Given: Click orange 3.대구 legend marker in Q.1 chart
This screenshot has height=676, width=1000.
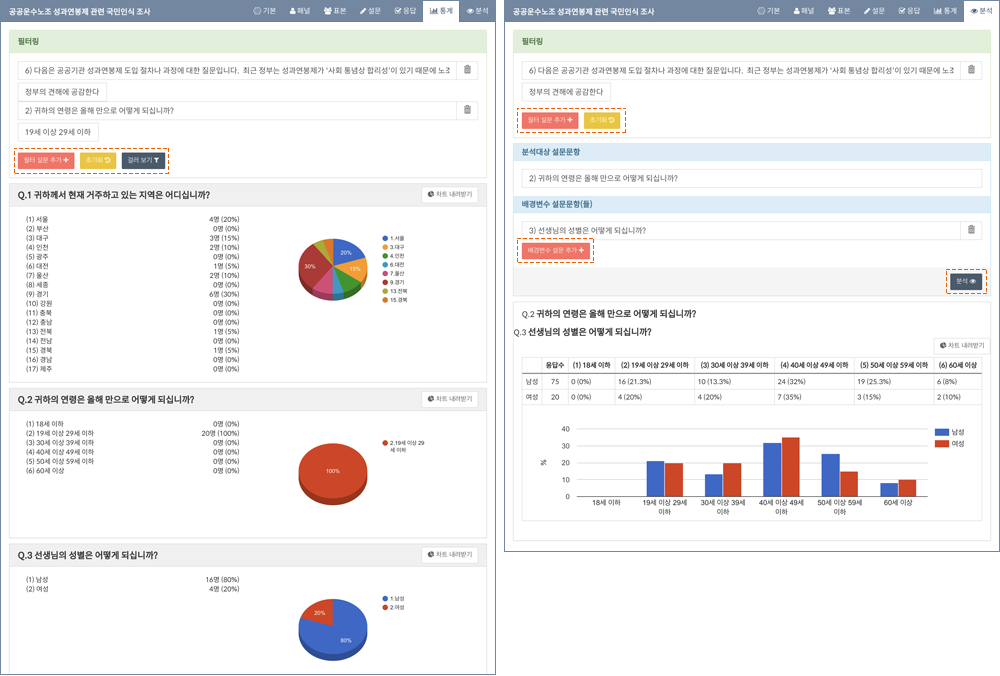Looking at the screenshot, I should coord(385,247).
